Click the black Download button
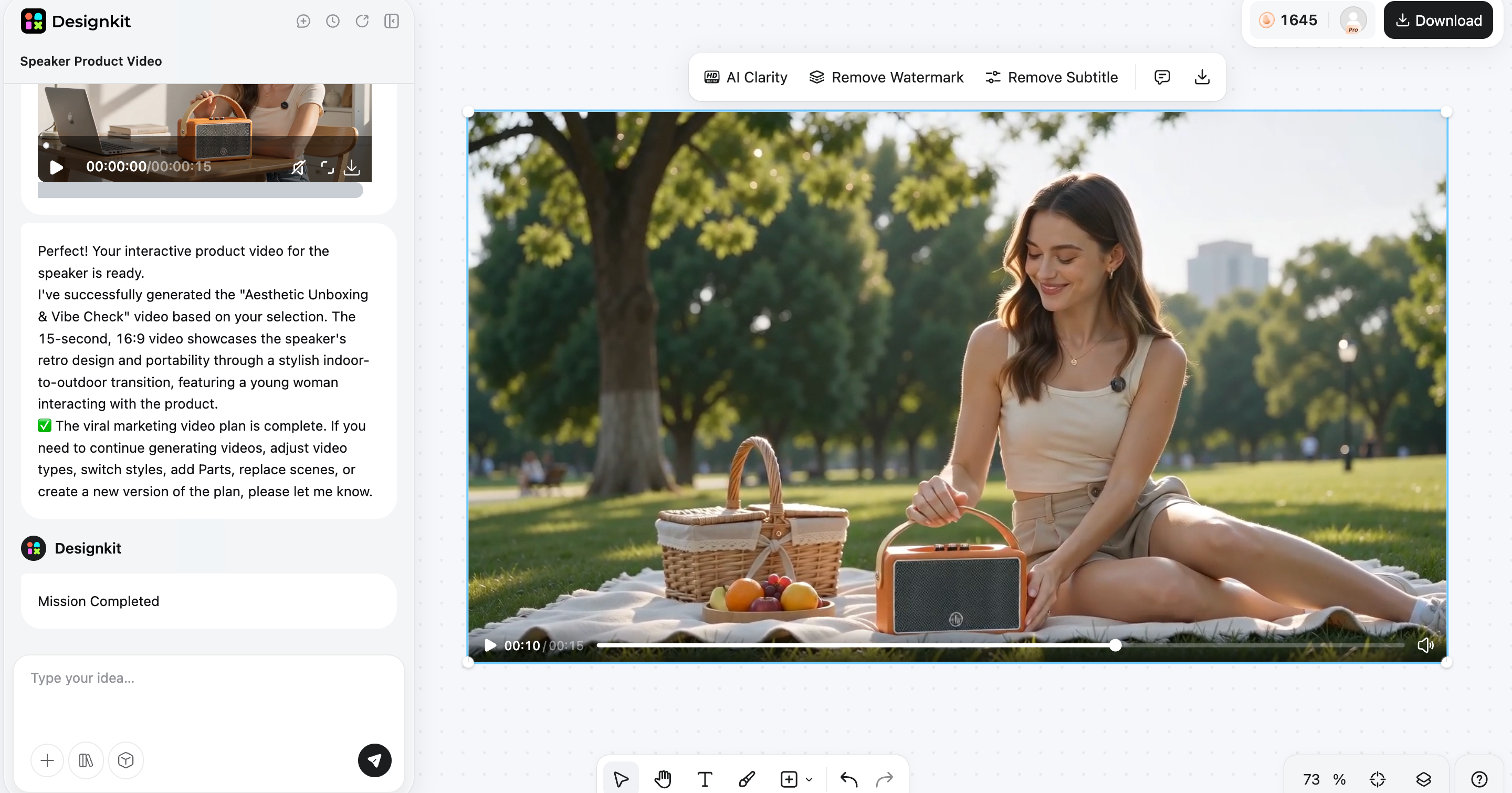The height and width of the screenshot is (793, 1512). tap(1438, 20)
